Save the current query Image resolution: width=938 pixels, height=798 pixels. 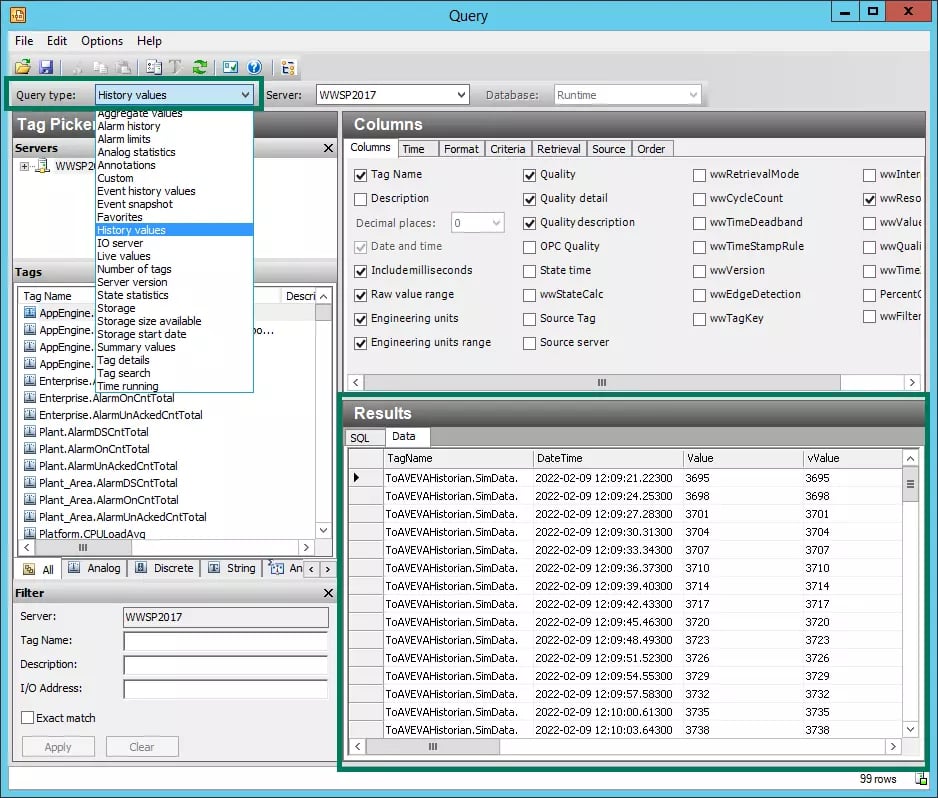click(x=48, y=67)
